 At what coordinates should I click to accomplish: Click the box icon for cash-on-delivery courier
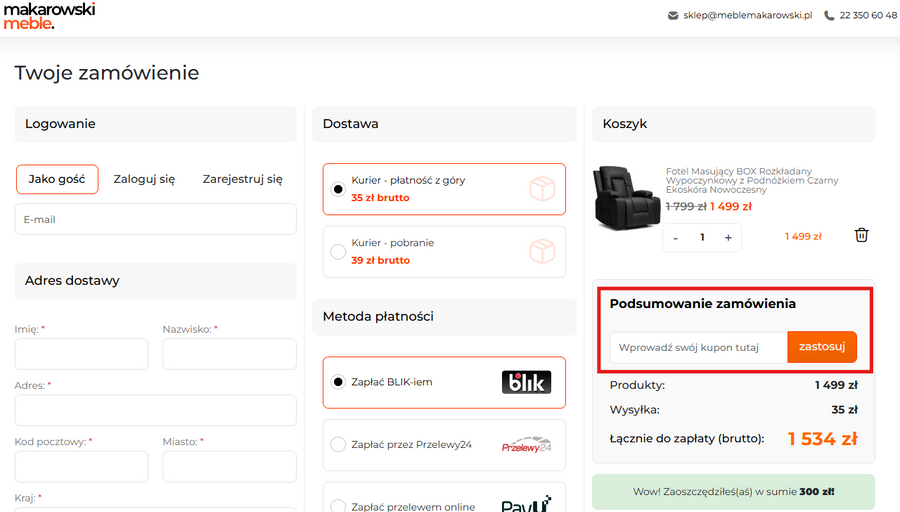click(x=541, y=251)
